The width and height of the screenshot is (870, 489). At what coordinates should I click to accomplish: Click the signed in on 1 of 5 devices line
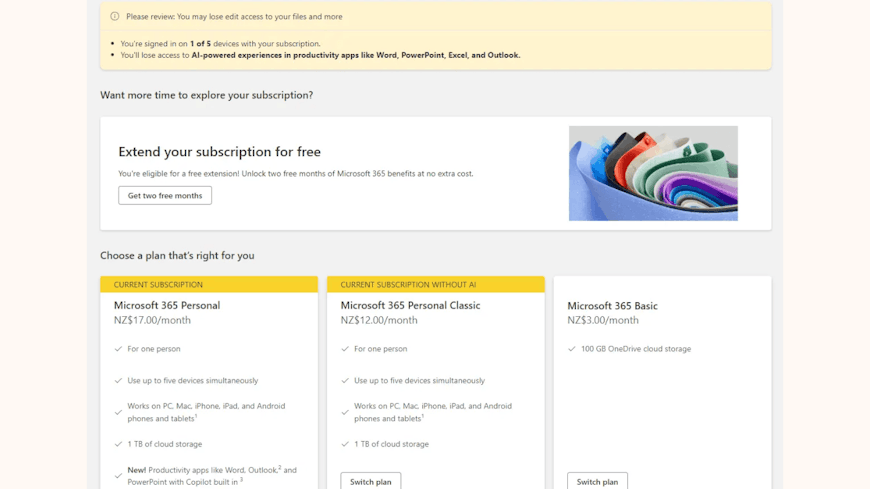click(220, 43)
